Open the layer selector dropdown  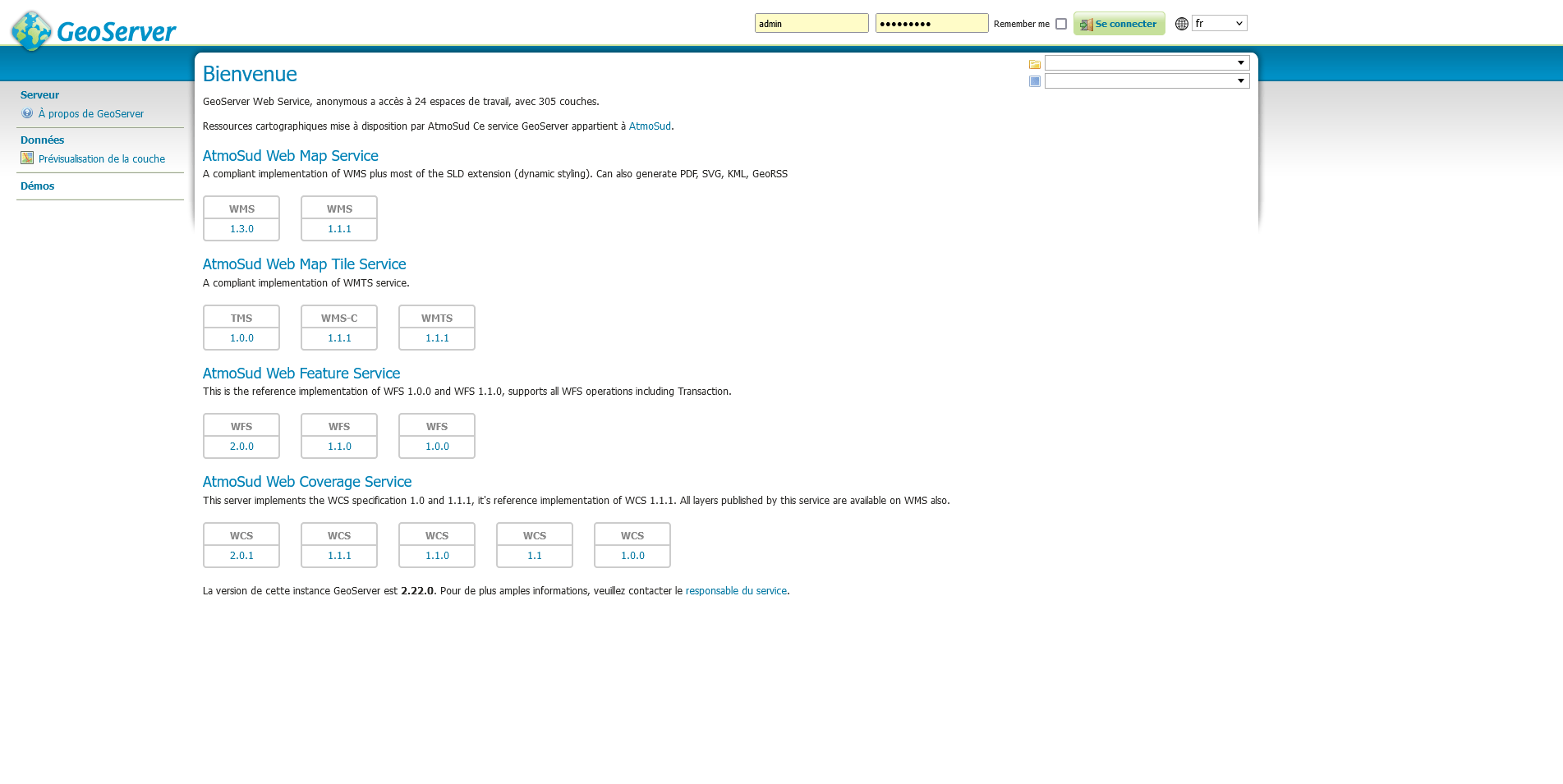[1147, 80]
